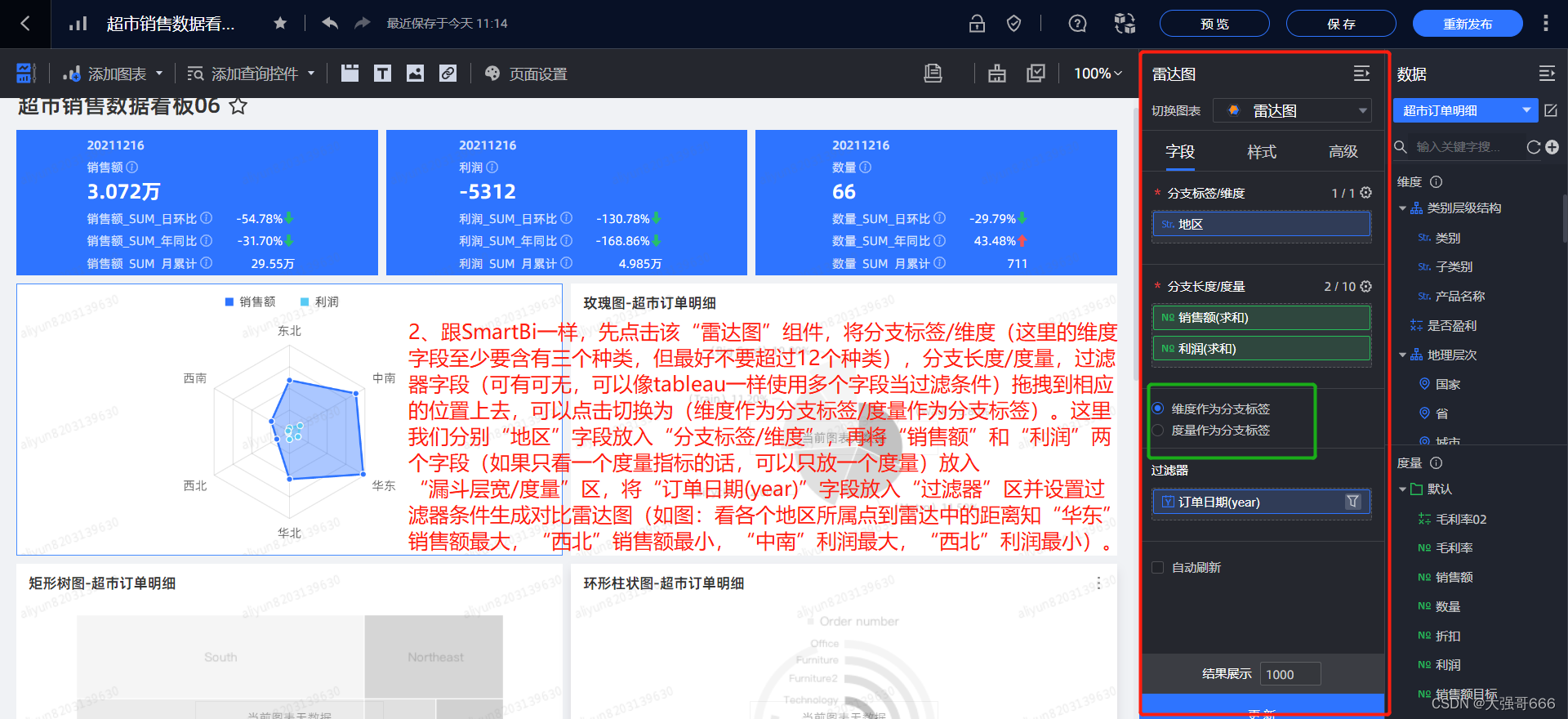Star the dashboard title 超市销售数据看板06
Viewport: 1568px width, 719px height.
tap(238, 106)
